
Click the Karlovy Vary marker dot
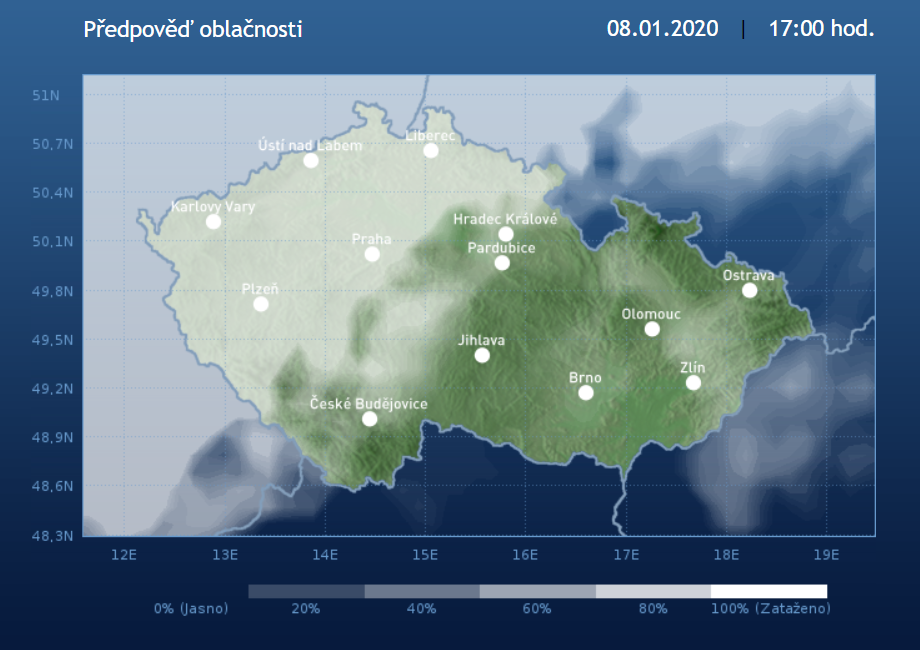[x=214, y=221]
